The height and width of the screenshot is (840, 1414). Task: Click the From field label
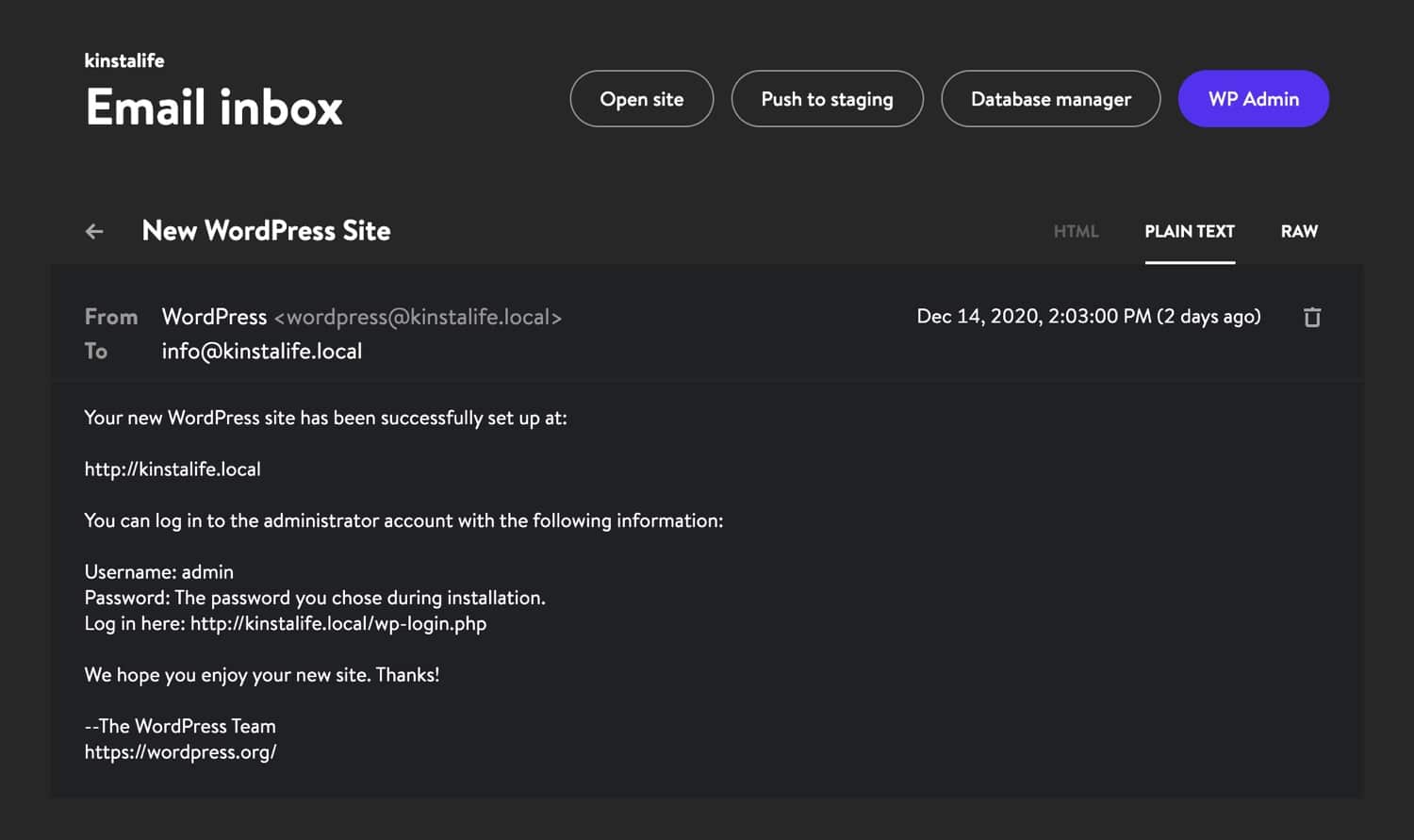click(x=110, y=317)
